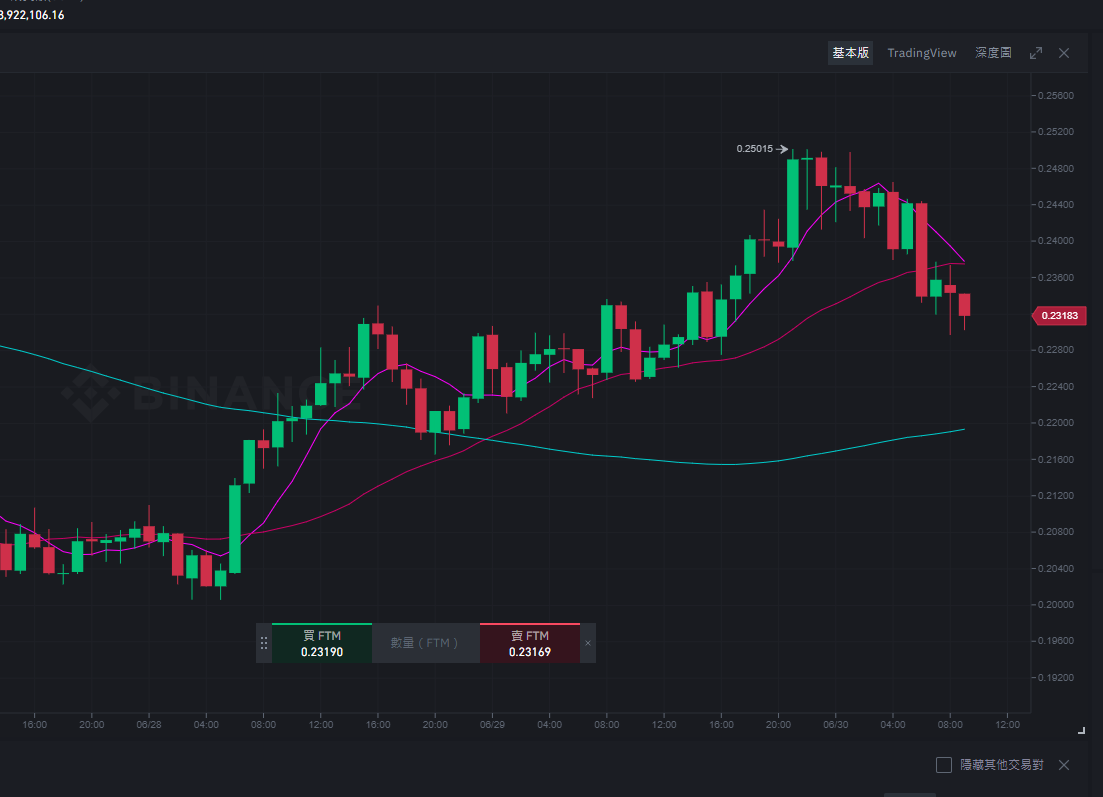Select the 06/30 date on time axis

pyautogui.click(x=836, y=725)
